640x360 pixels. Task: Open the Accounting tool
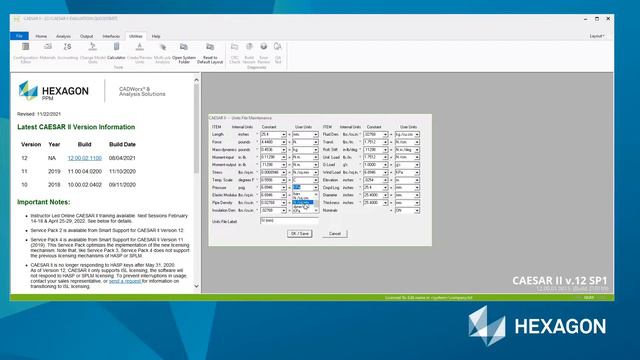(67, 52)
